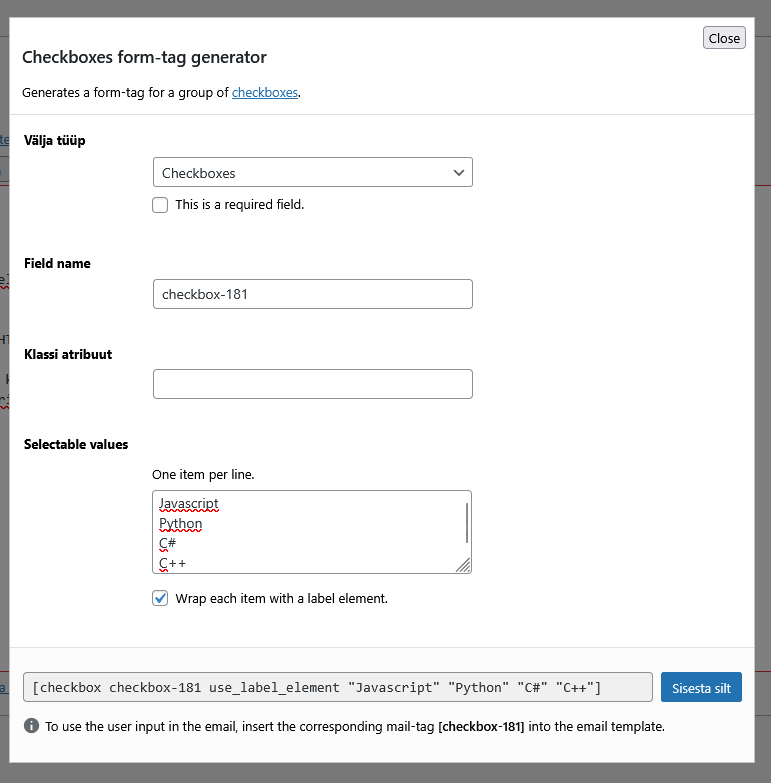Click the 'checkboxes' documentation link
771x783 pixels.
265,93
